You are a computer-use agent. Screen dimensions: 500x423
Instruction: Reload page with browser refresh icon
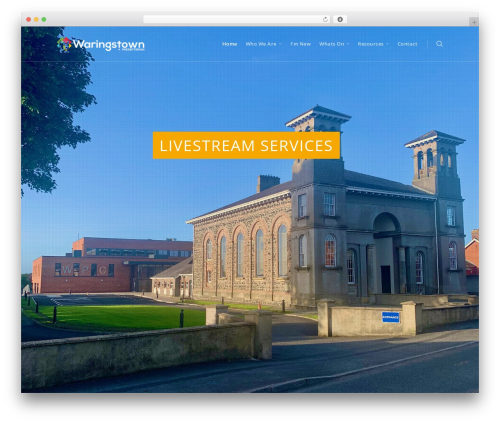(x=325, y=20)
